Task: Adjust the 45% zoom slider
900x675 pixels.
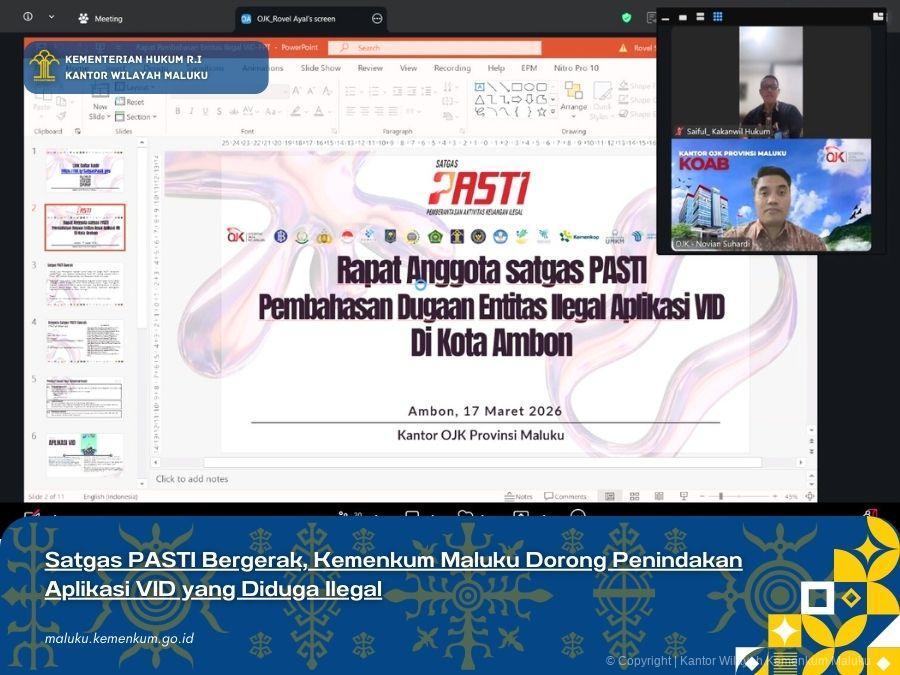Action: point(720,493)
